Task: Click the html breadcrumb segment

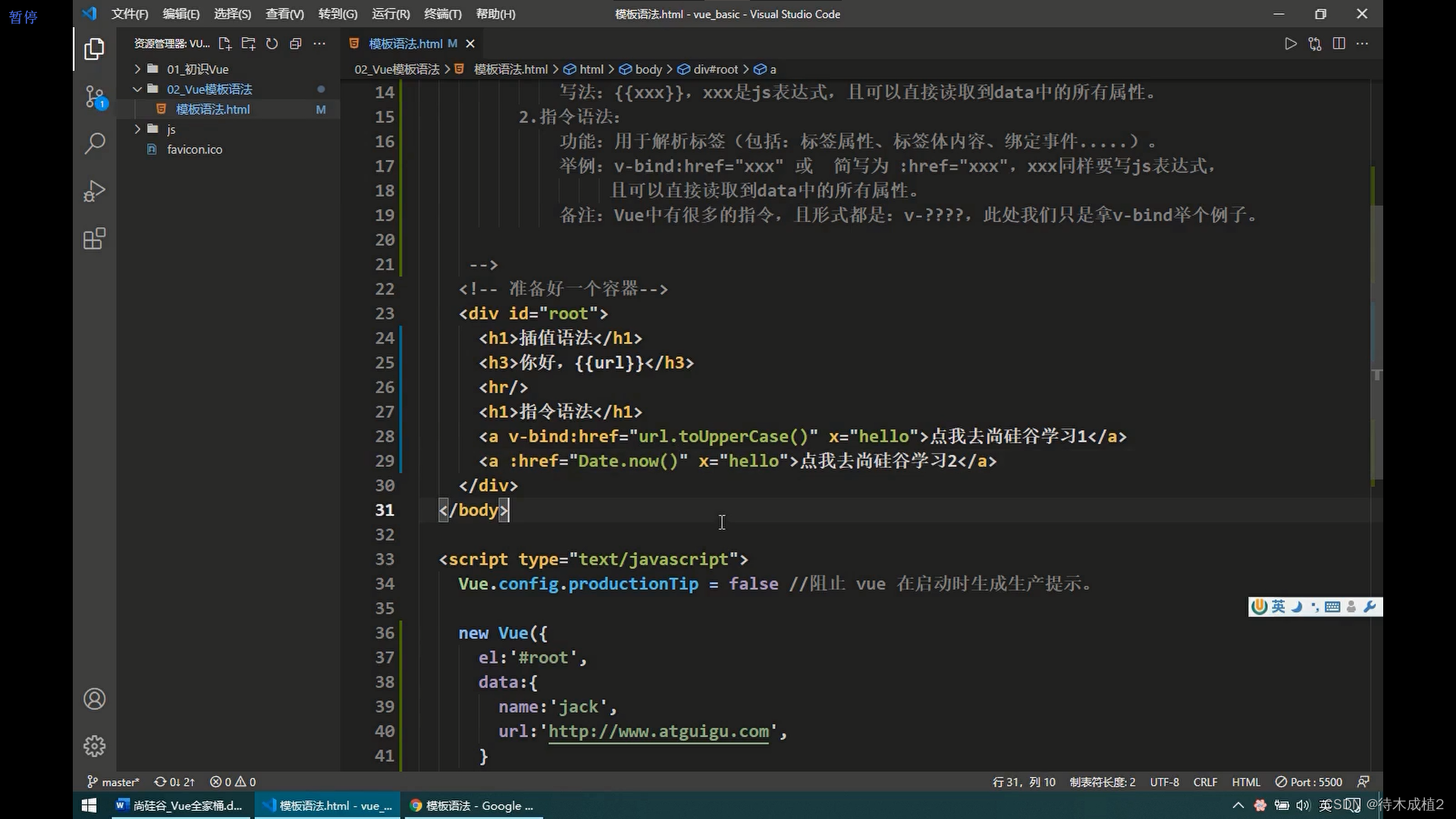Action: [584, 69]
